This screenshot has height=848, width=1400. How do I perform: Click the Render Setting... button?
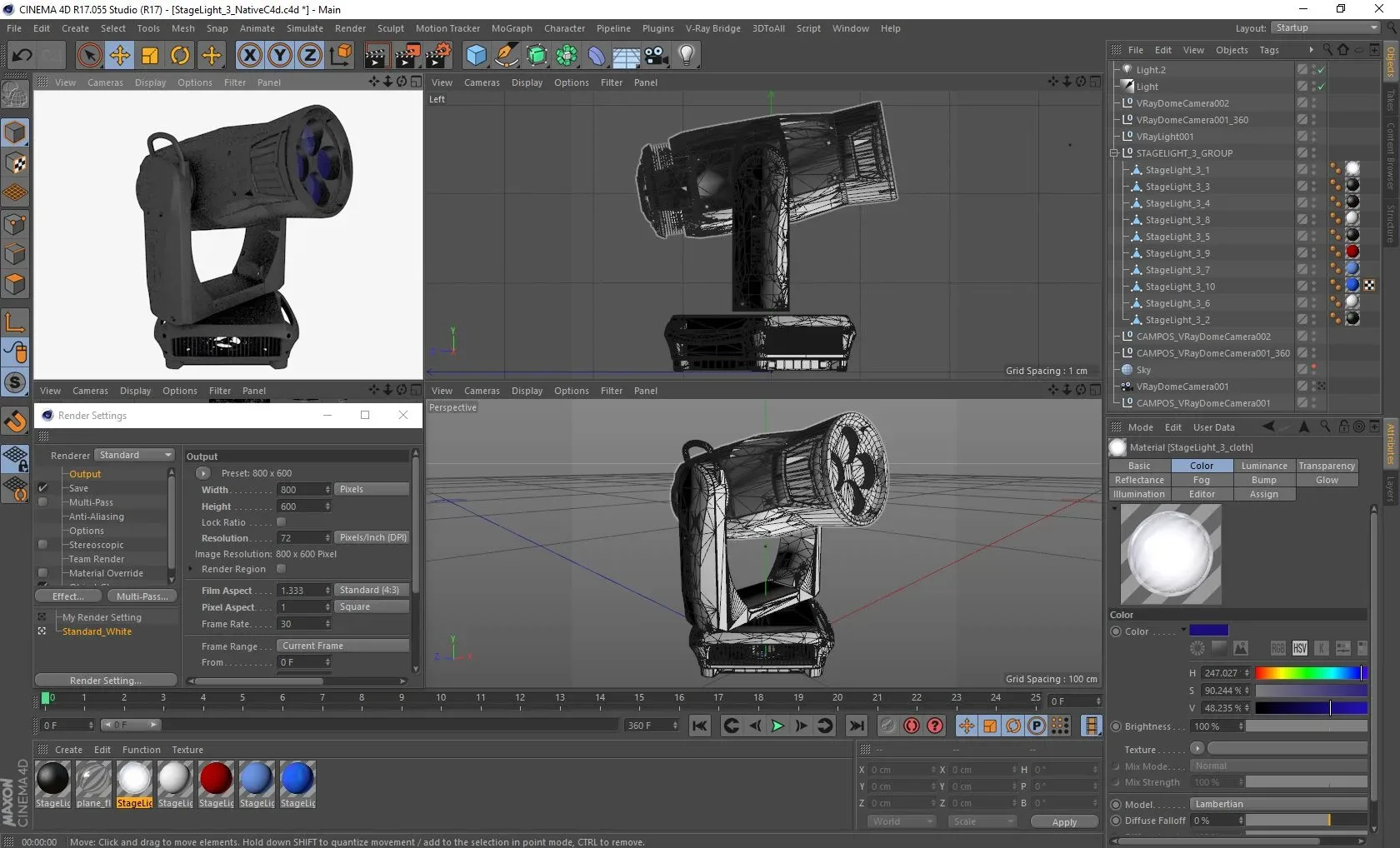pyautogui.click(x=106, y=681)
